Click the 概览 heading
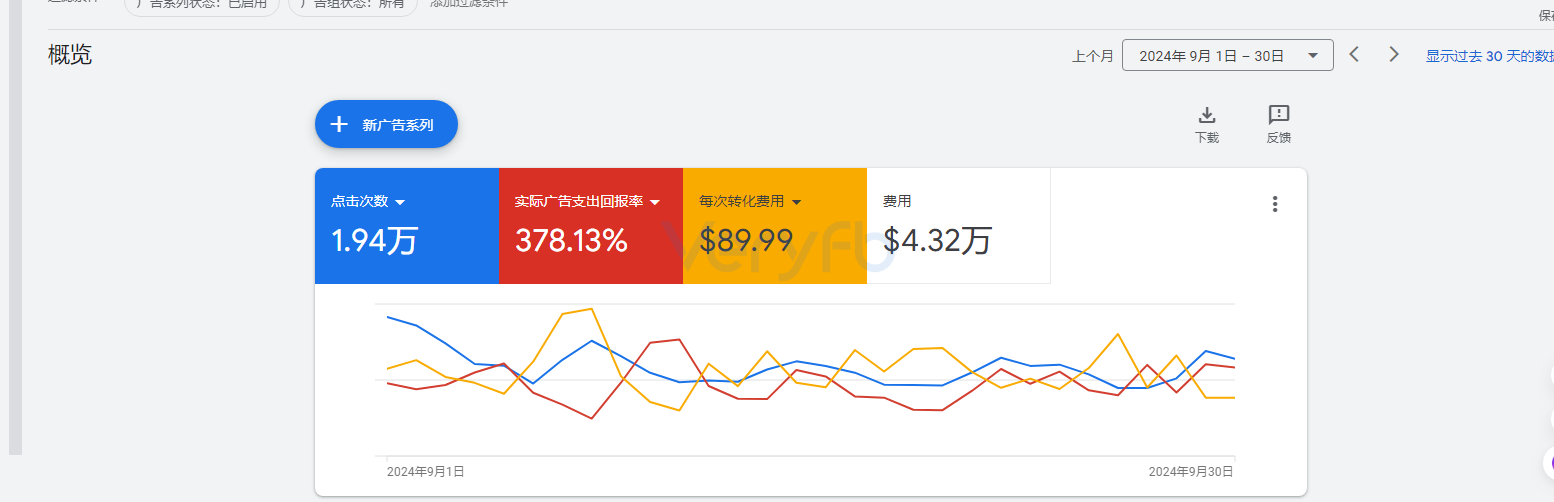This screenshot has width=1554, height=502. 70,55
